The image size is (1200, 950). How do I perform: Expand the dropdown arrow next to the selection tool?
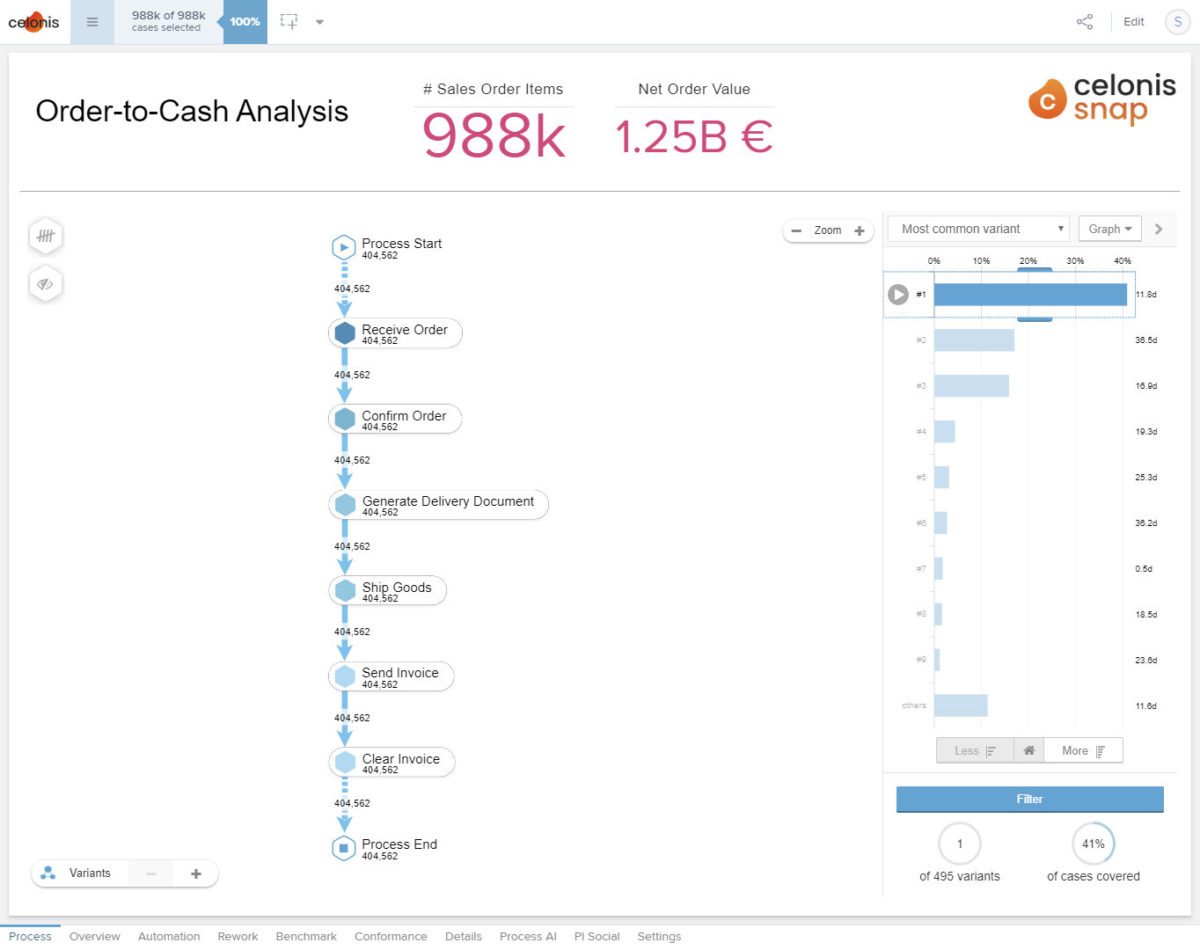(318, 21)
